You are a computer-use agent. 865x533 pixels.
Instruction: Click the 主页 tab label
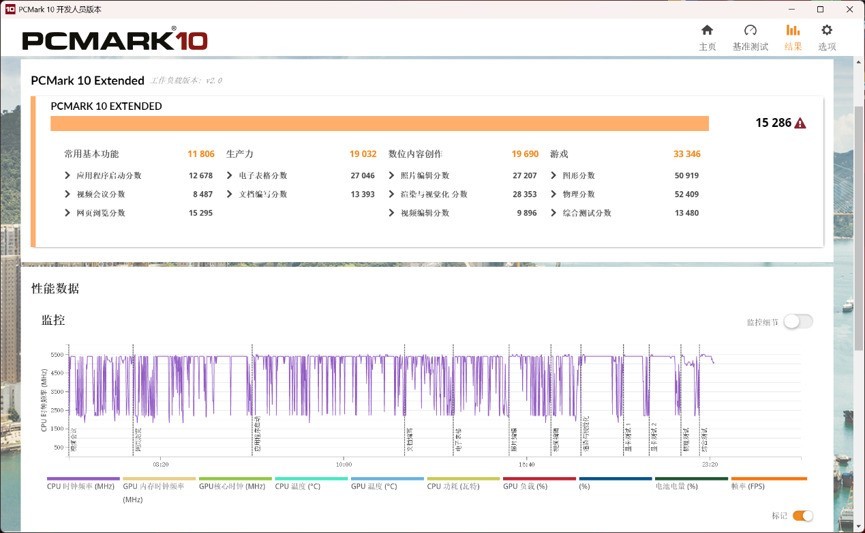tap(707, 47)
